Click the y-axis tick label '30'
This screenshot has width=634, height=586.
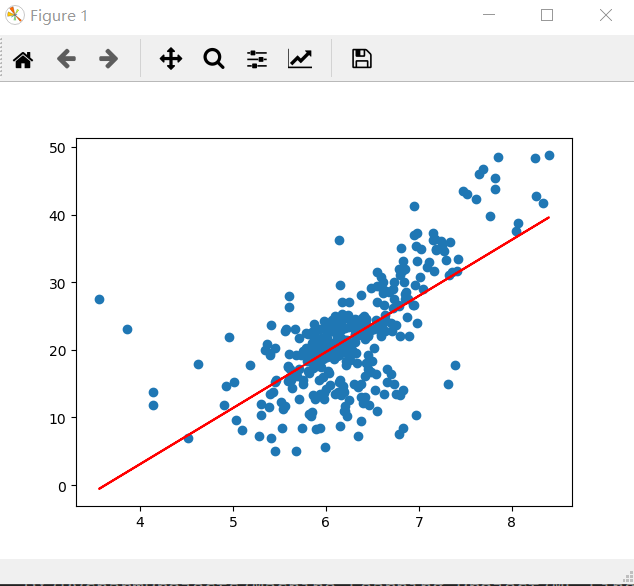(57, 284)
